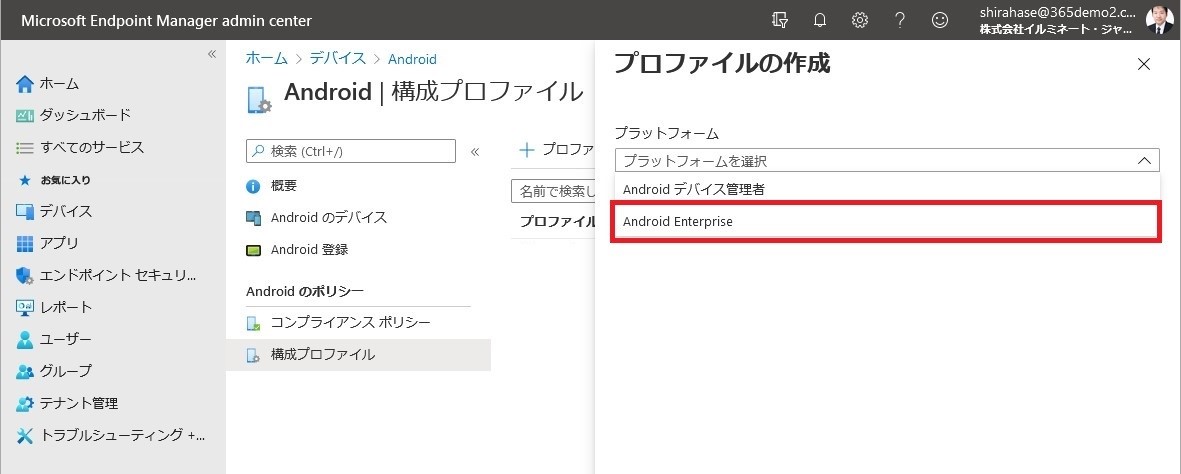Image resolution: width=1181 pixels, height=474 pixels.
Task: Open the directory and subscription filter icon
Action: 780,20
